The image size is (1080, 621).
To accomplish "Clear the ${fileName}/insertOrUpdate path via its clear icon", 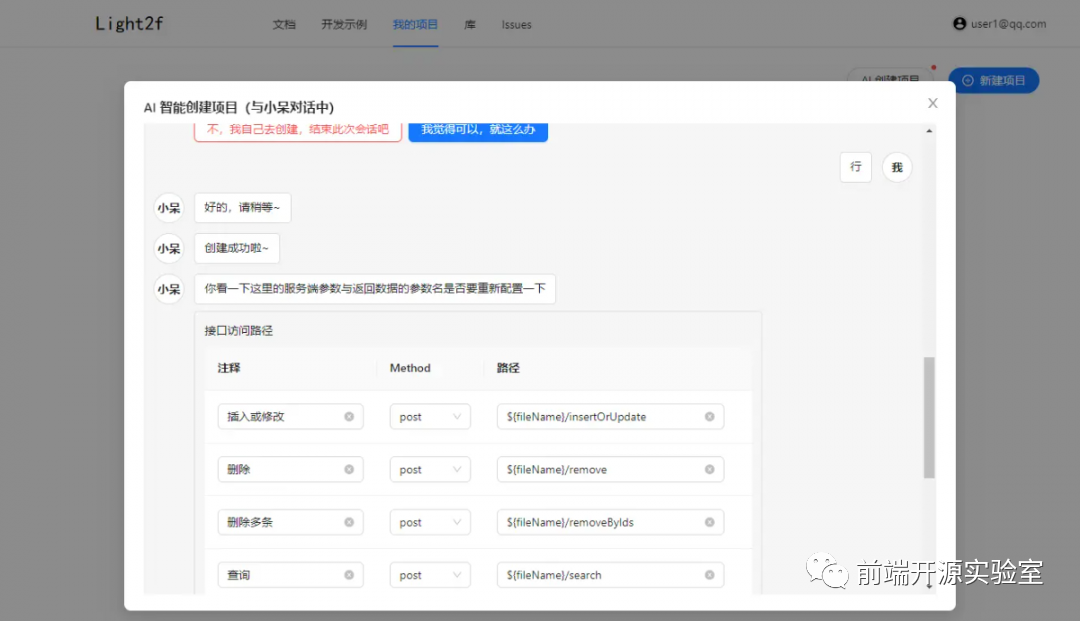I will tap(709, 416).
